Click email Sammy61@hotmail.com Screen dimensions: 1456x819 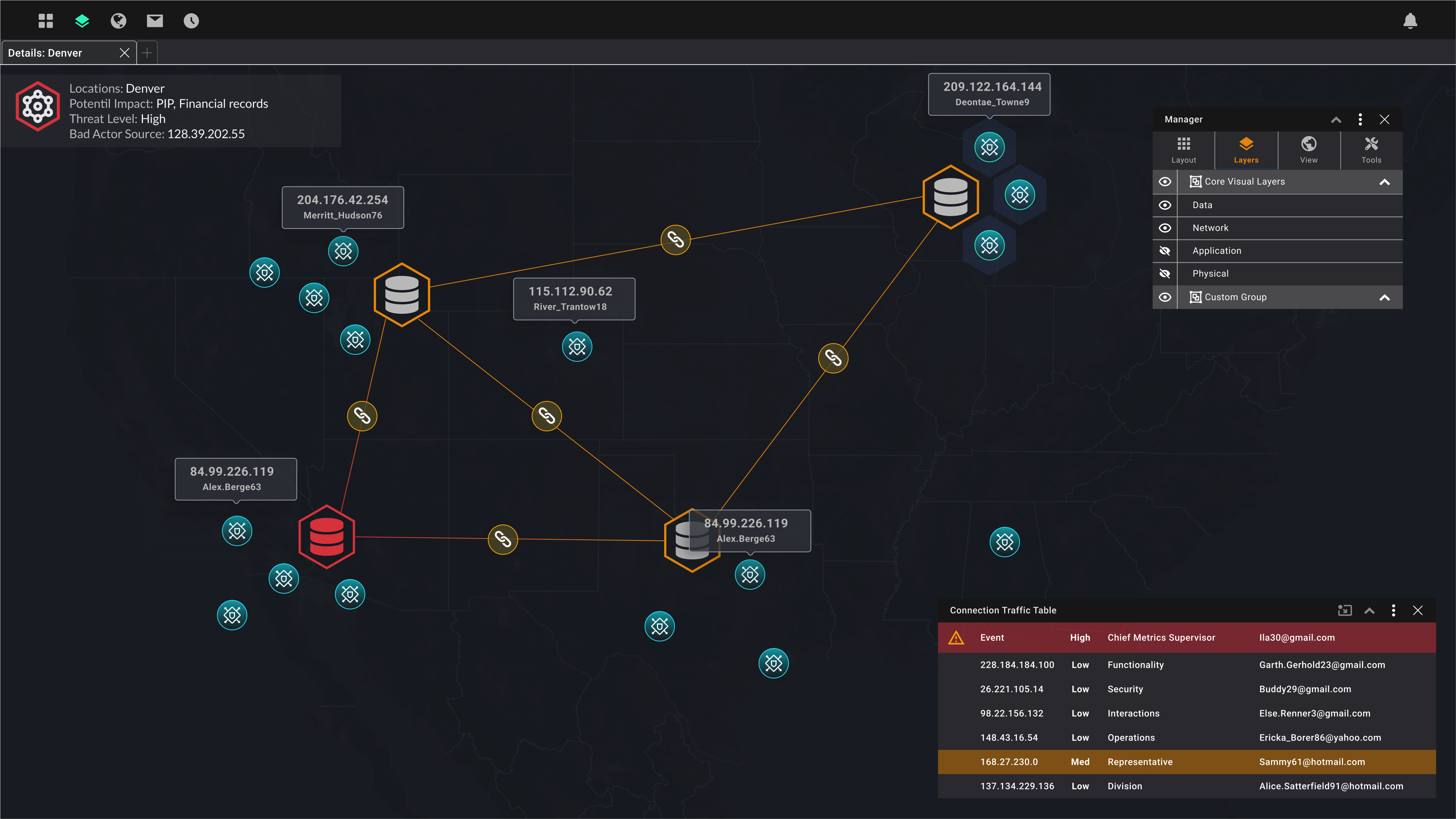(1312, 762)
